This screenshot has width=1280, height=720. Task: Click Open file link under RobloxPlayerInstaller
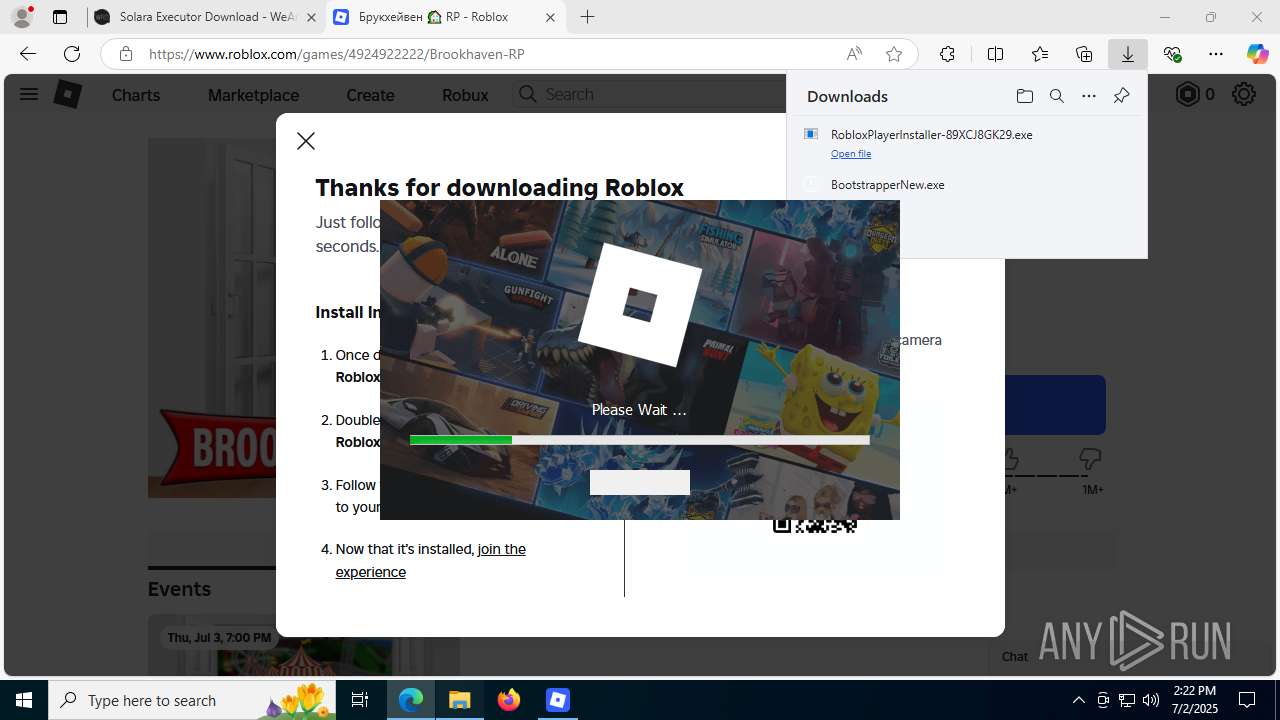pos(851,154)
